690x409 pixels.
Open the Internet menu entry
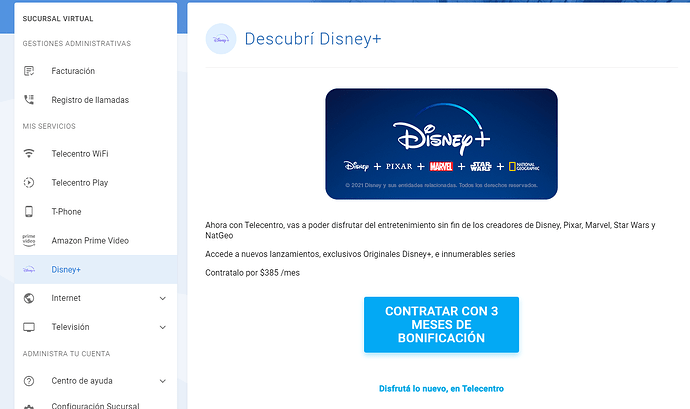coord(95,298)
